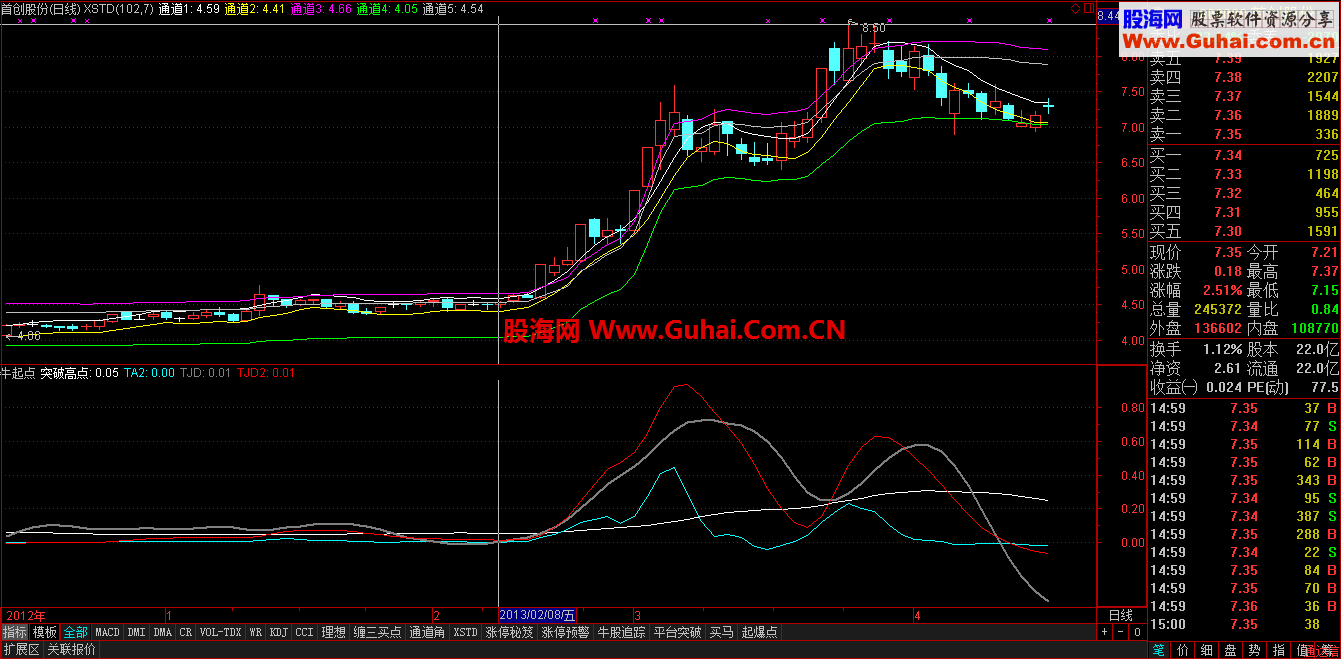Click the 卖四 volume 2207
Screen dimensions: 1341x659
coord(1322,77)
